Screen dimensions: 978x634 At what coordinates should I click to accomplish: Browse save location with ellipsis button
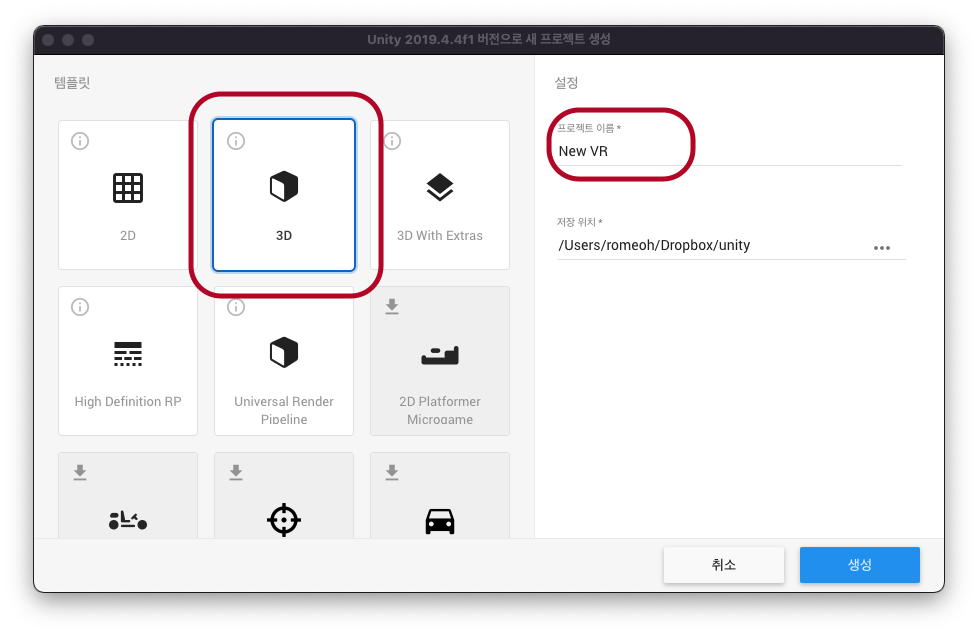click(x=882, y=248)
